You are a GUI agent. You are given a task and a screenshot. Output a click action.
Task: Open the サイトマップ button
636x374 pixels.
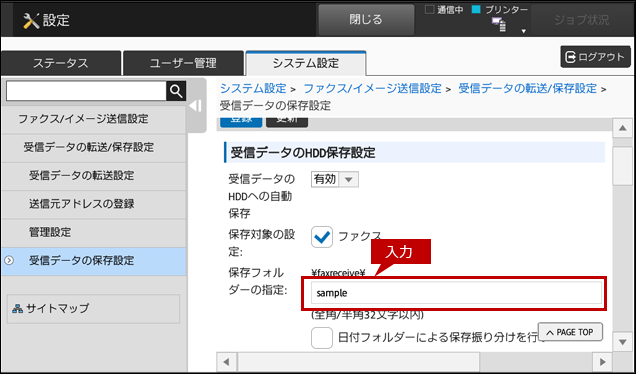[93, 309]
